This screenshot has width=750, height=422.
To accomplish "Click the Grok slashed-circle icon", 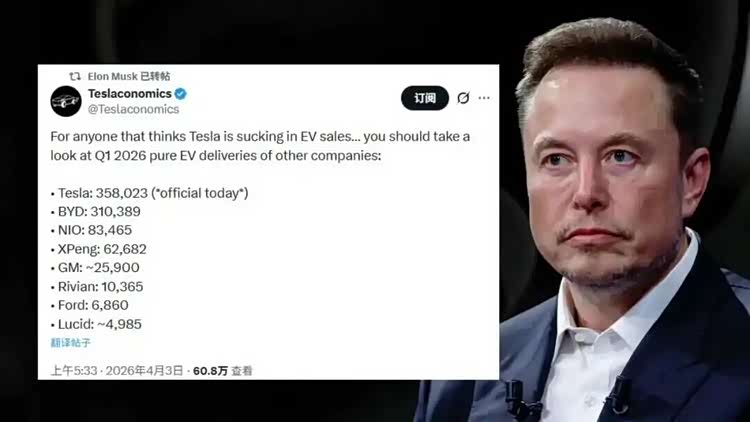I will (x=463, y=98).
